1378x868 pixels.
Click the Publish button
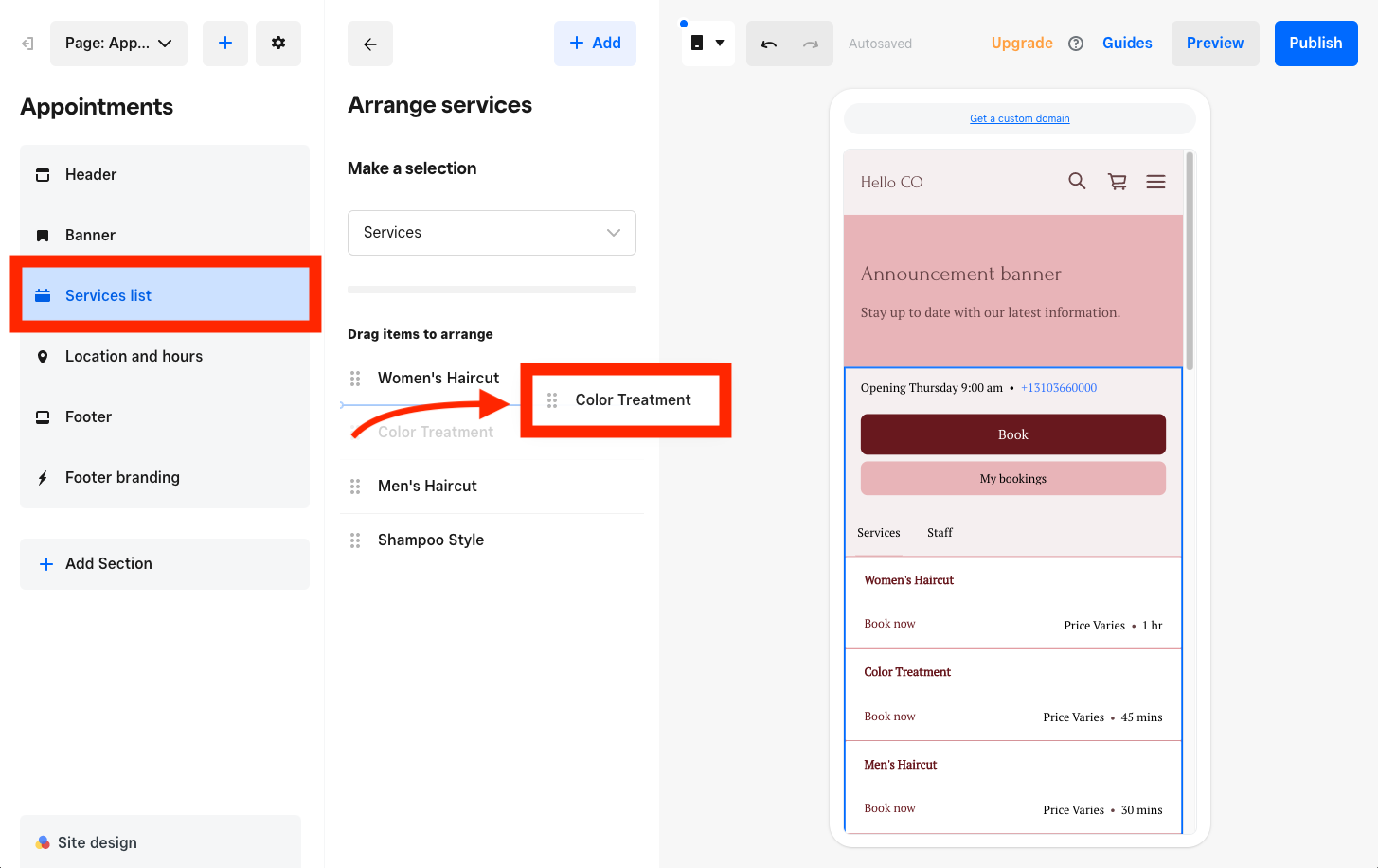pyautogui.click(x=1315, y=44)
